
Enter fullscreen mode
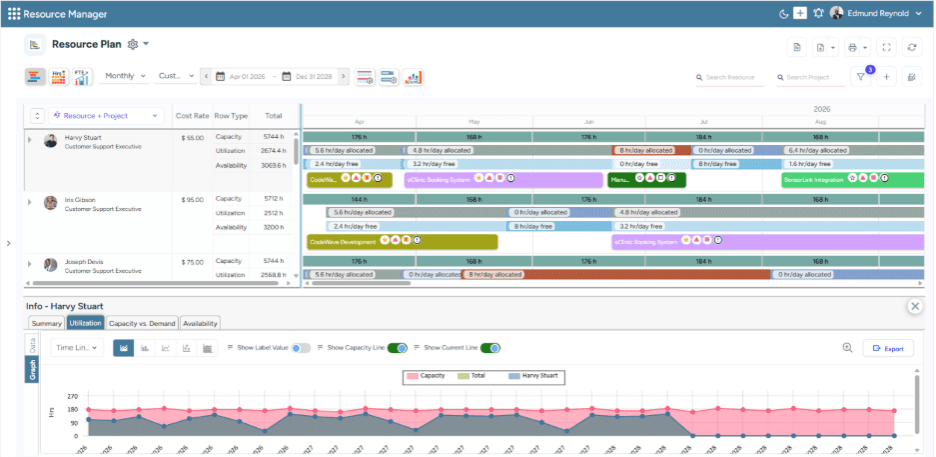coord(886,47)
